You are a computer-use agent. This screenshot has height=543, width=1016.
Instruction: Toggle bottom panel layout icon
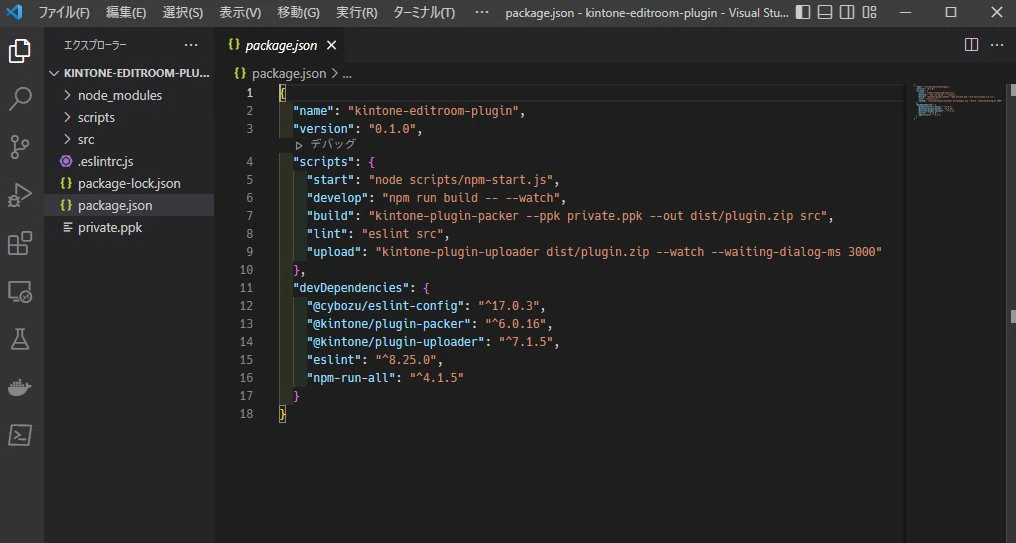coord(825,12)
